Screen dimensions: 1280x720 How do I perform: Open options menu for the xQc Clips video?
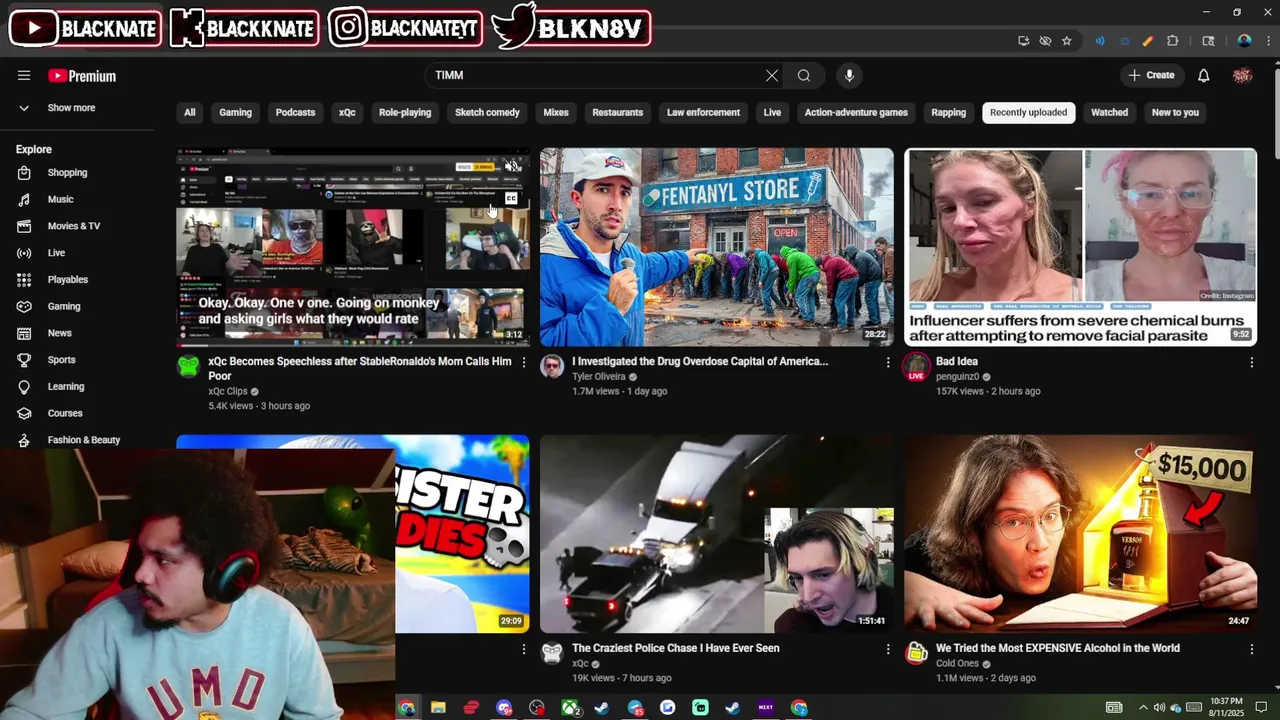pos(523,362)
